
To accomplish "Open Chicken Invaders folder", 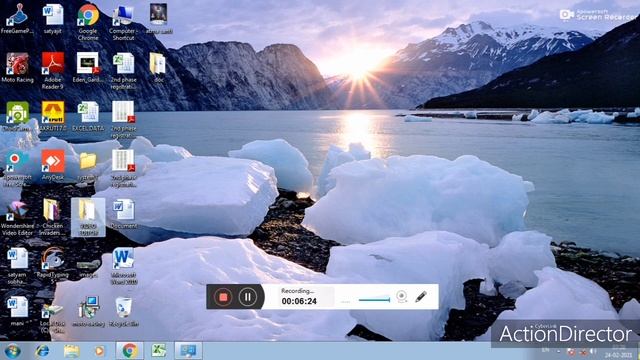I will pyautogui.click(x=53, y=217).
